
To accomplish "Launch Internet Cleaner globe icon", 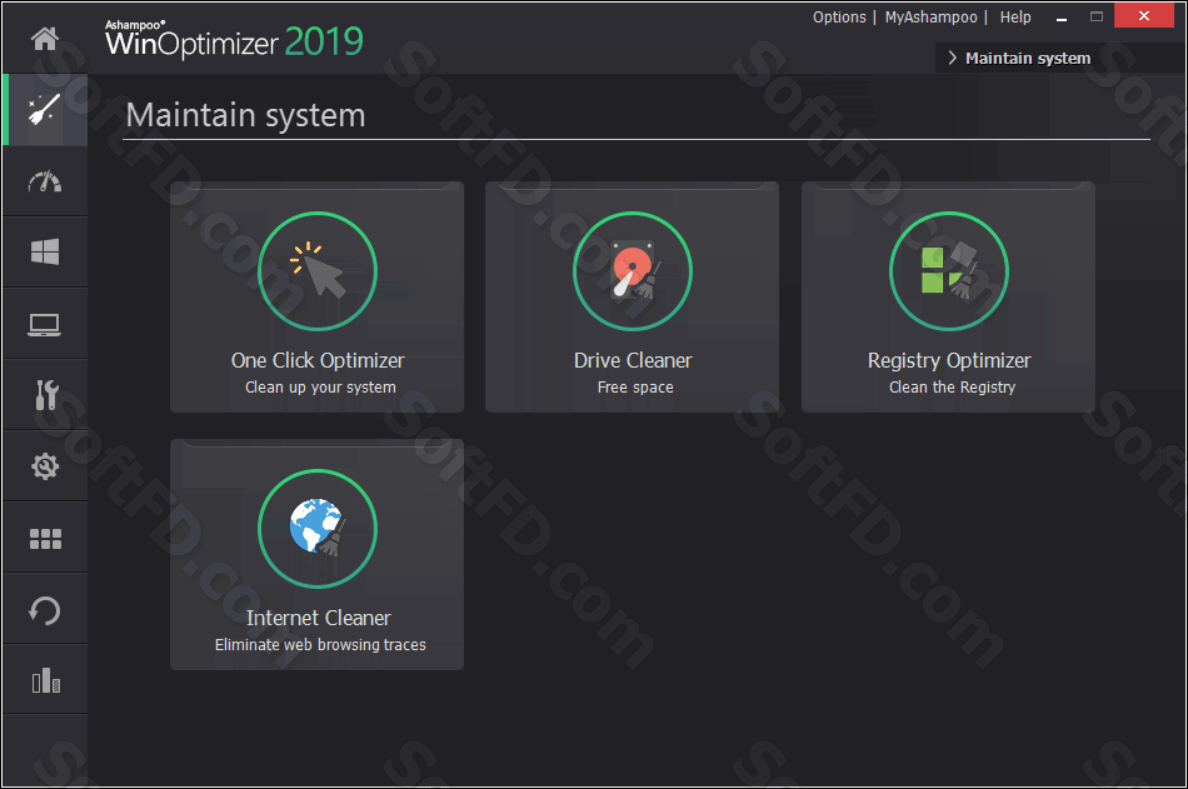I will click(x=317, y=529).
